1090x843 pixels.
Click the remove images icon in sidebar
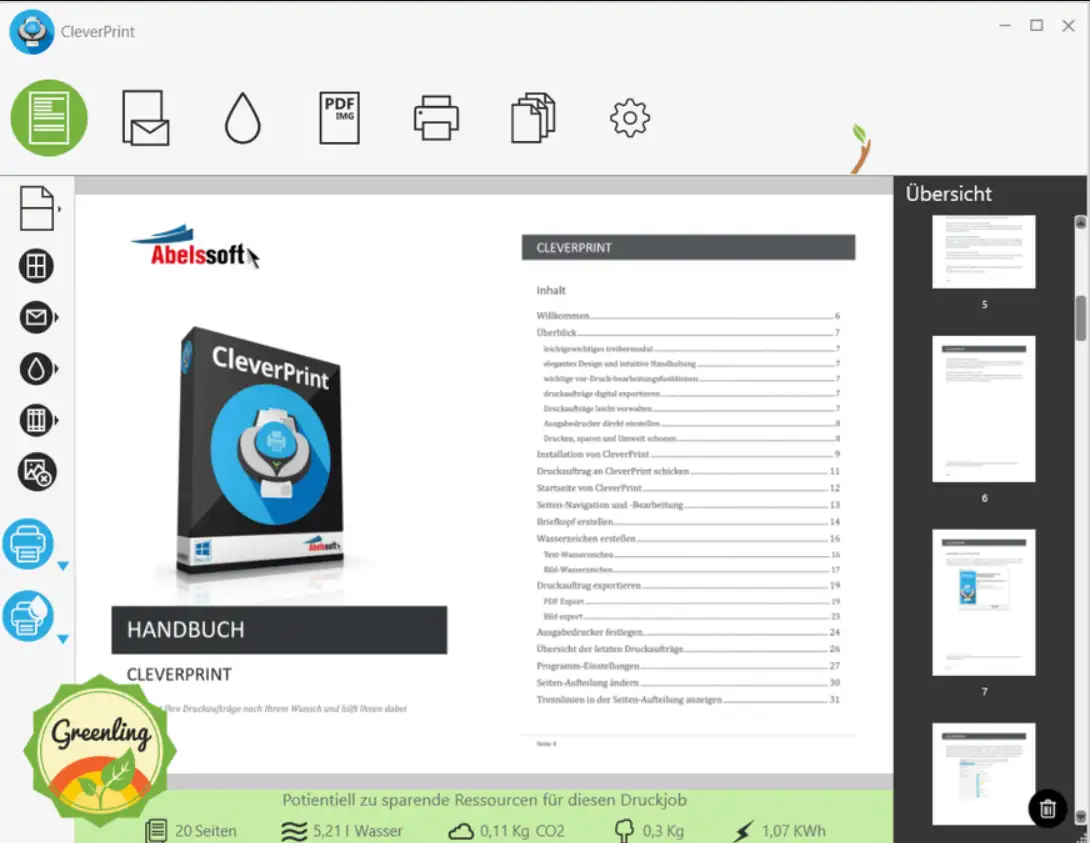coord(37,472)
